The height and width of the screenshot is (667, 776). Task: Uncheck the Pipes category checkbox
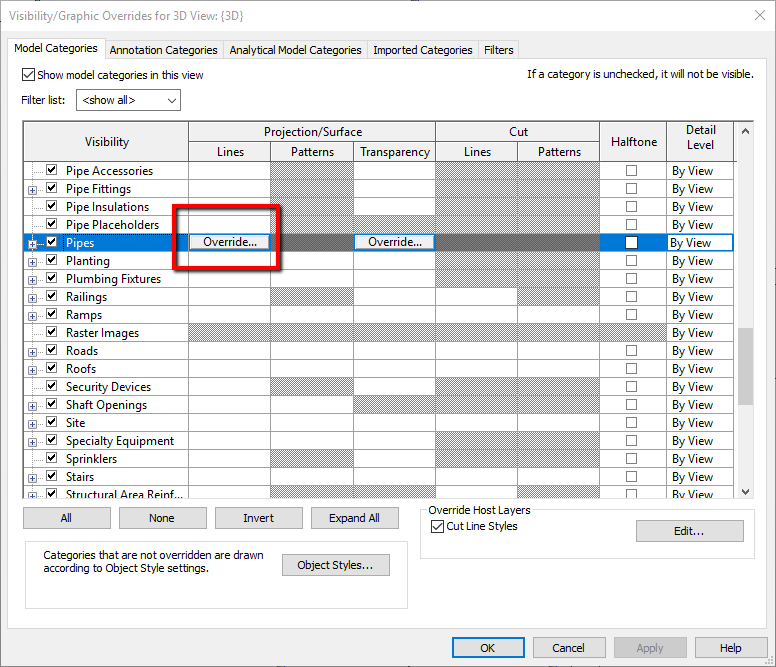click(51, 242)
